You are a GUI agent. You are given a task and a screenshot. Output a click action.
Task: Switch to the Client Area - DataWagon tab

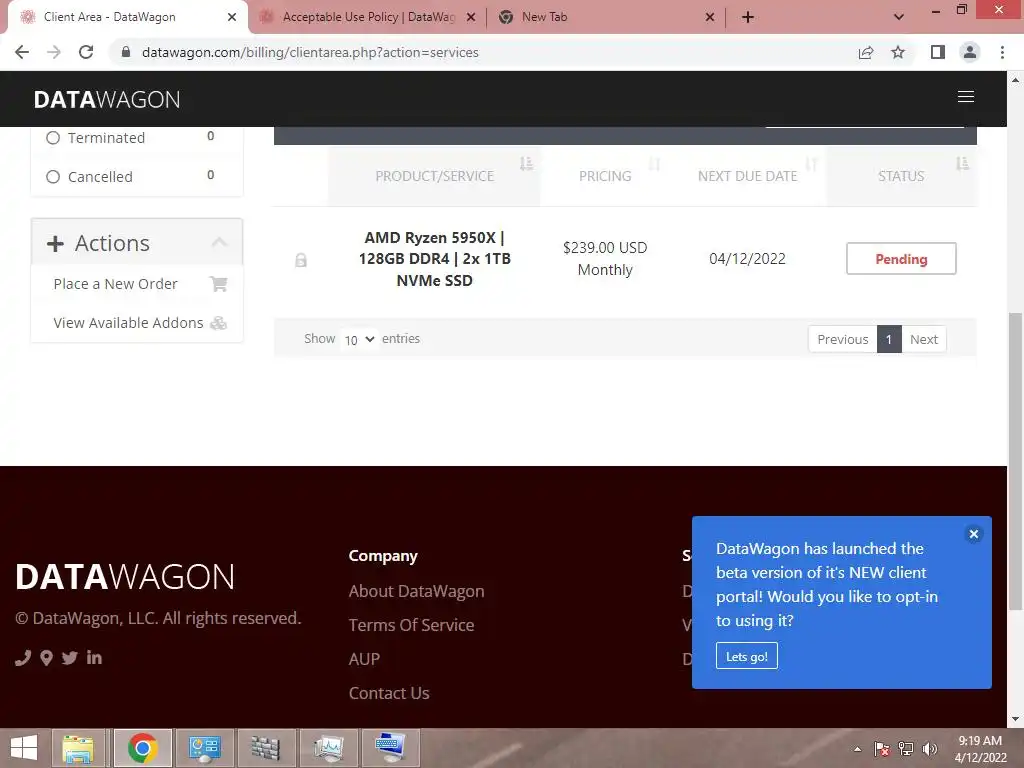pyautogui.click(x=127, y=17)
